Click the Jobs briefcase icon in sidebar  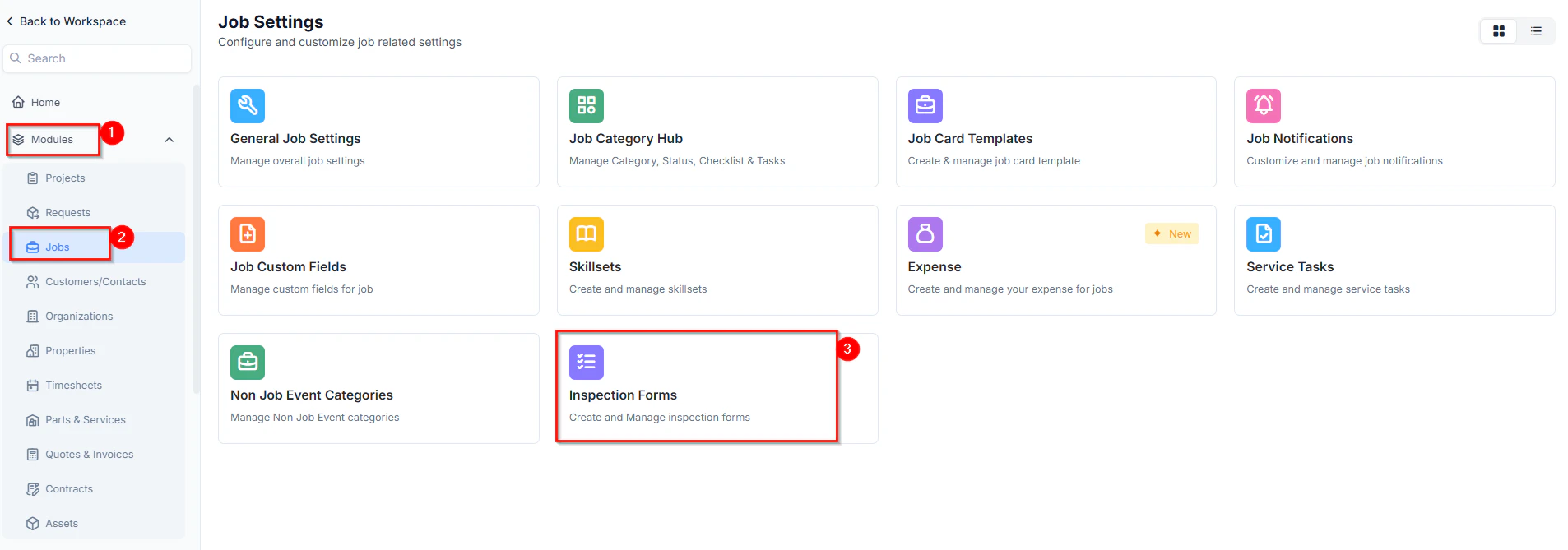click(33, 247)
